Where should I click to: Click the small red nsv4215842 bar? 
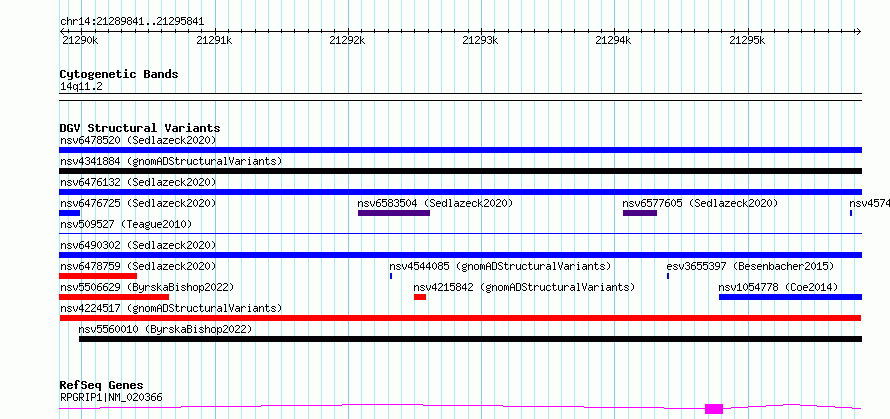coord(420,297)
